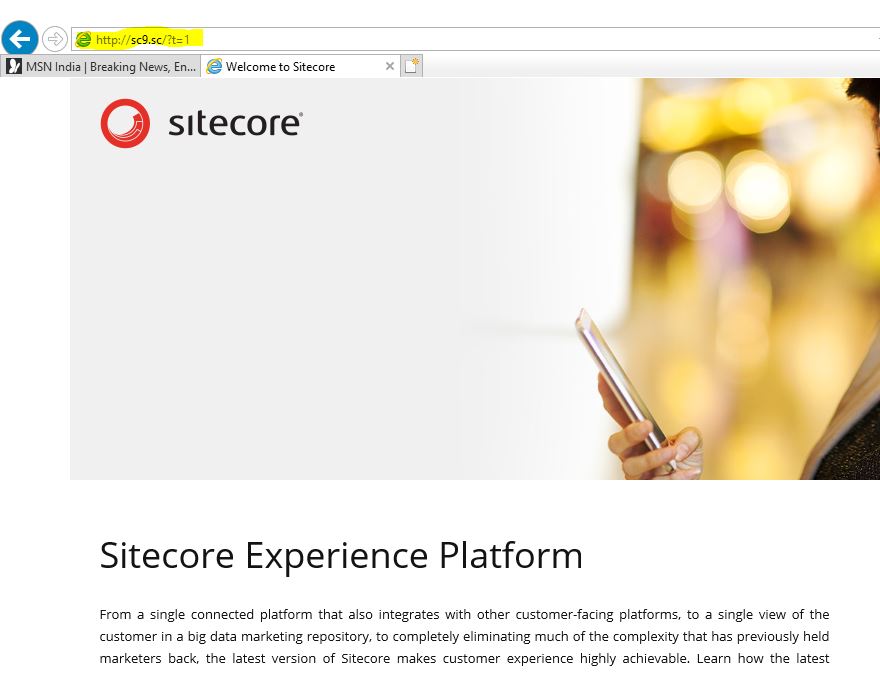
Task: Click the MSN favicon on the first tab
Action: [15, 66]
